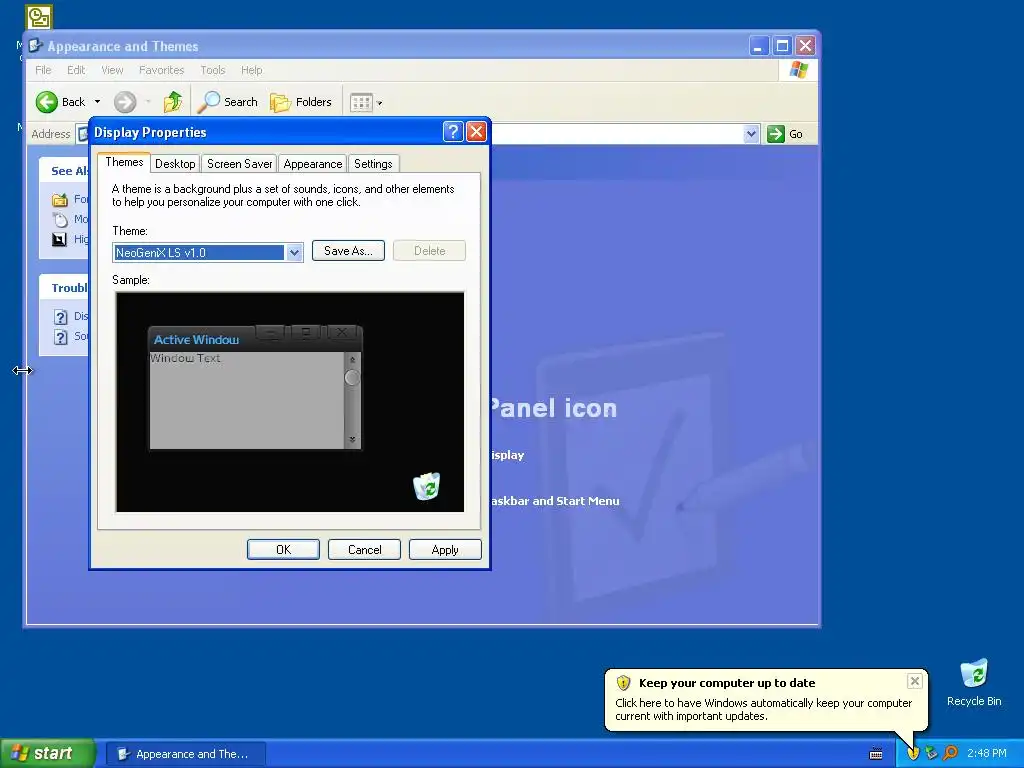Viewport: 1024px width, 768px height.
Task: Switch to the Appearance tab
Action: point(313,164)
